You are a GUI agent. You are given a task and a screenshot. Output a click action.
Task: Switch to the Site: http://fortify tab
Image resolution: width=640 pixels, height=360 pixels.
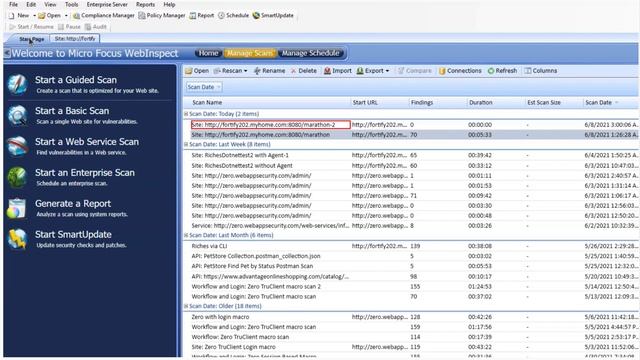pyautogui.click(x=75, y=39)
